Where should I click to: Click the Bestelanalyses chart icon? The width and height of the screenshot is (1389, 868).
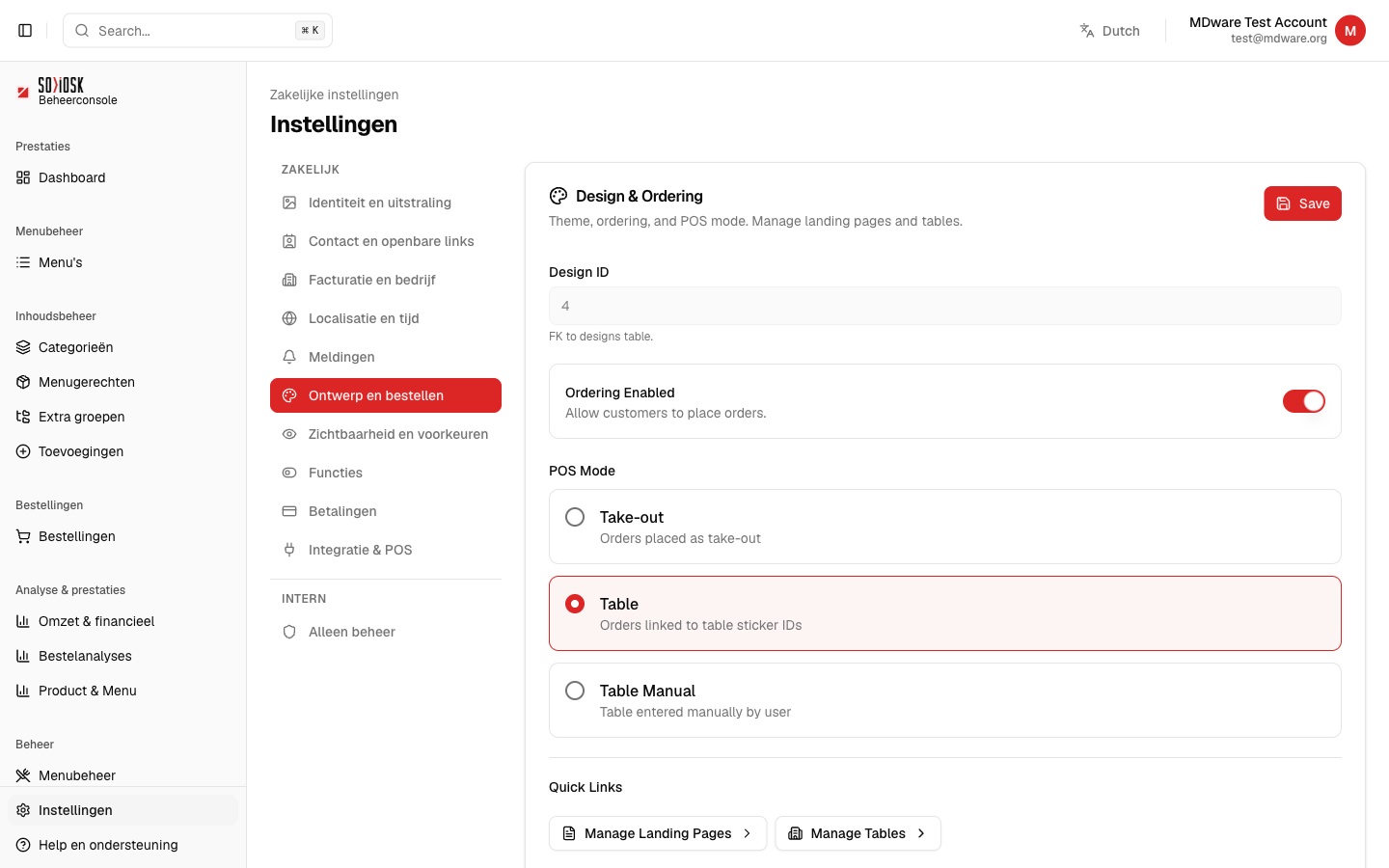(x=23, y=656)
